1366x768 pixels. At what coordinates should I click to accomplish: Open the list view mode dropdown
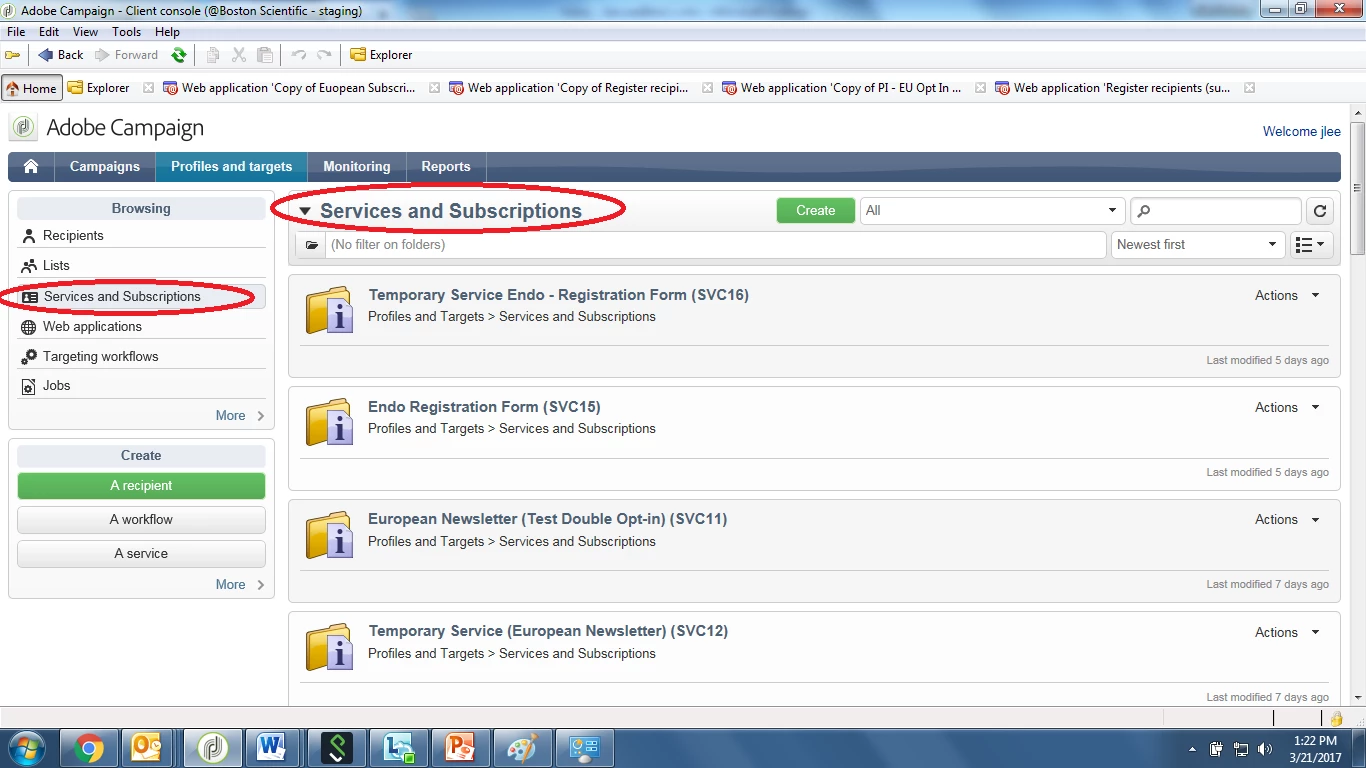(x=1311, y=245)
